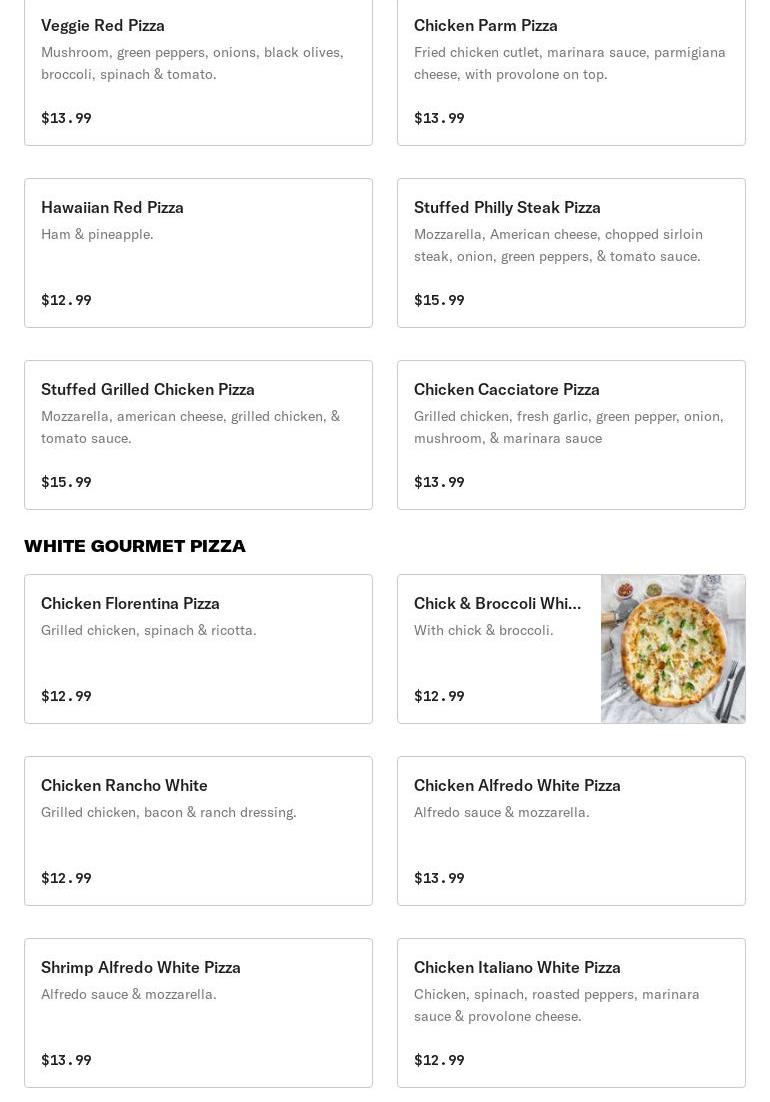The image size is (770, 1102).
Task: Click the White Gourmet Pizza section heading
Action: tap(135, 546)
